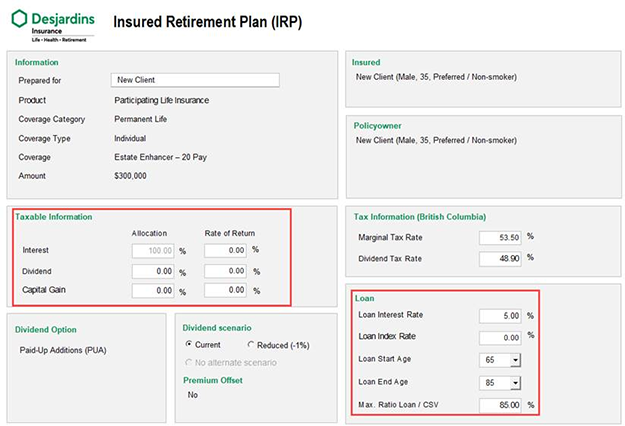The width and height of the screenshot is (625, 426).
Task: Click the Insured Retirement Plan (IRP) title
Action: [x=208, y=22]
